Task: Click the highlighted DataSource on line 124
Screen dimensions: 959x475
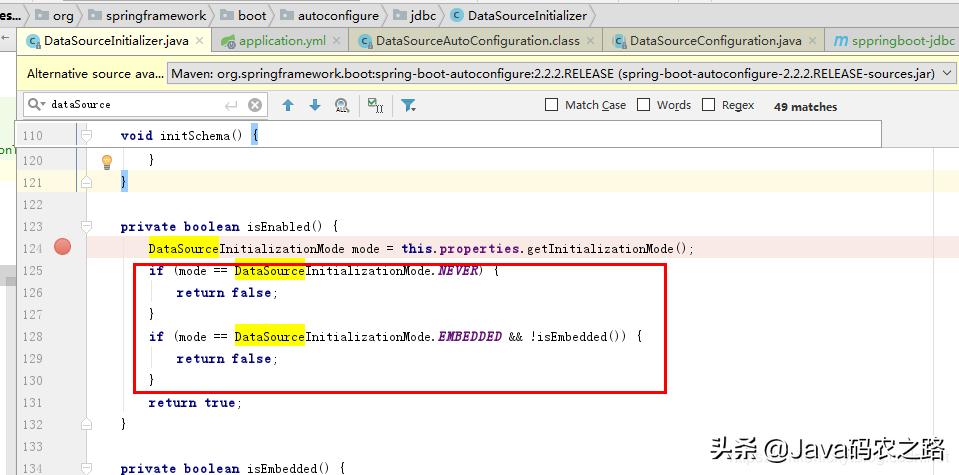Action: pos(183,248)
